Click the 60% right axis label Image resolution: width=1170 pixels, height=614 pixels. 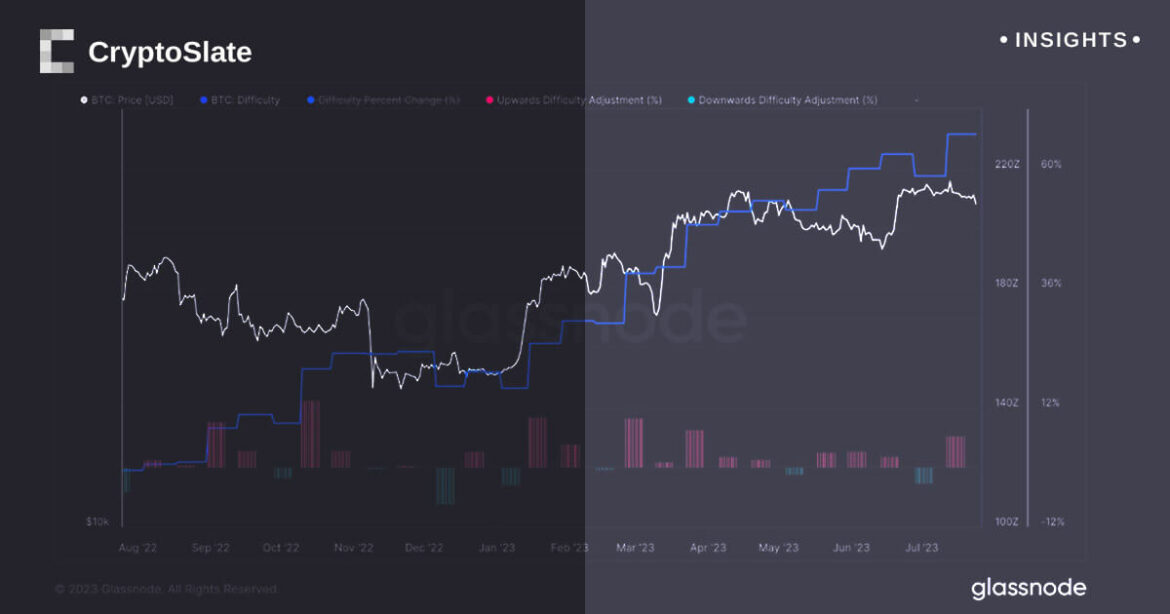point(1052,164)
